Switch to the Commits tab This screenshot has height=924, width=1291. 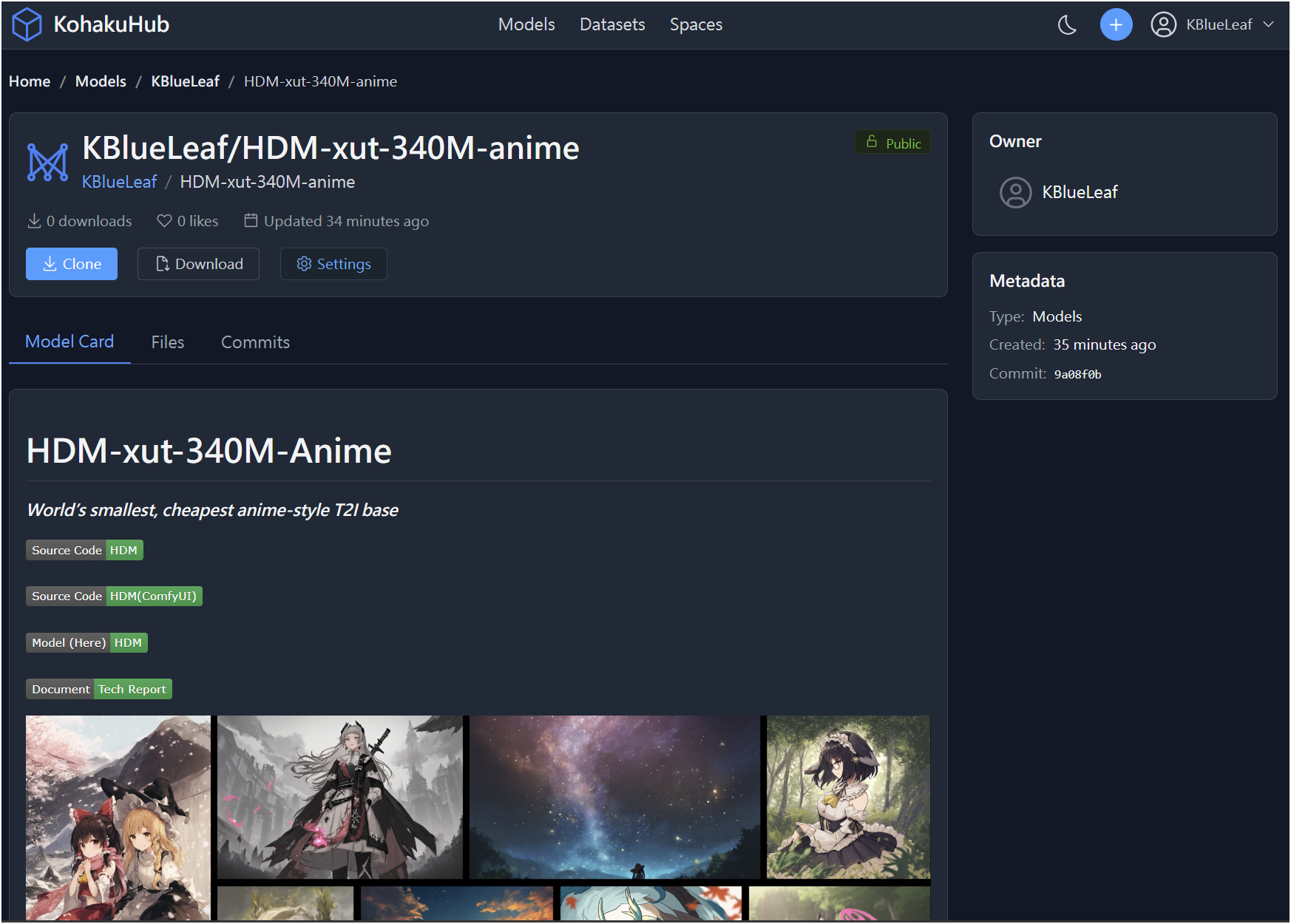point(255,342)
